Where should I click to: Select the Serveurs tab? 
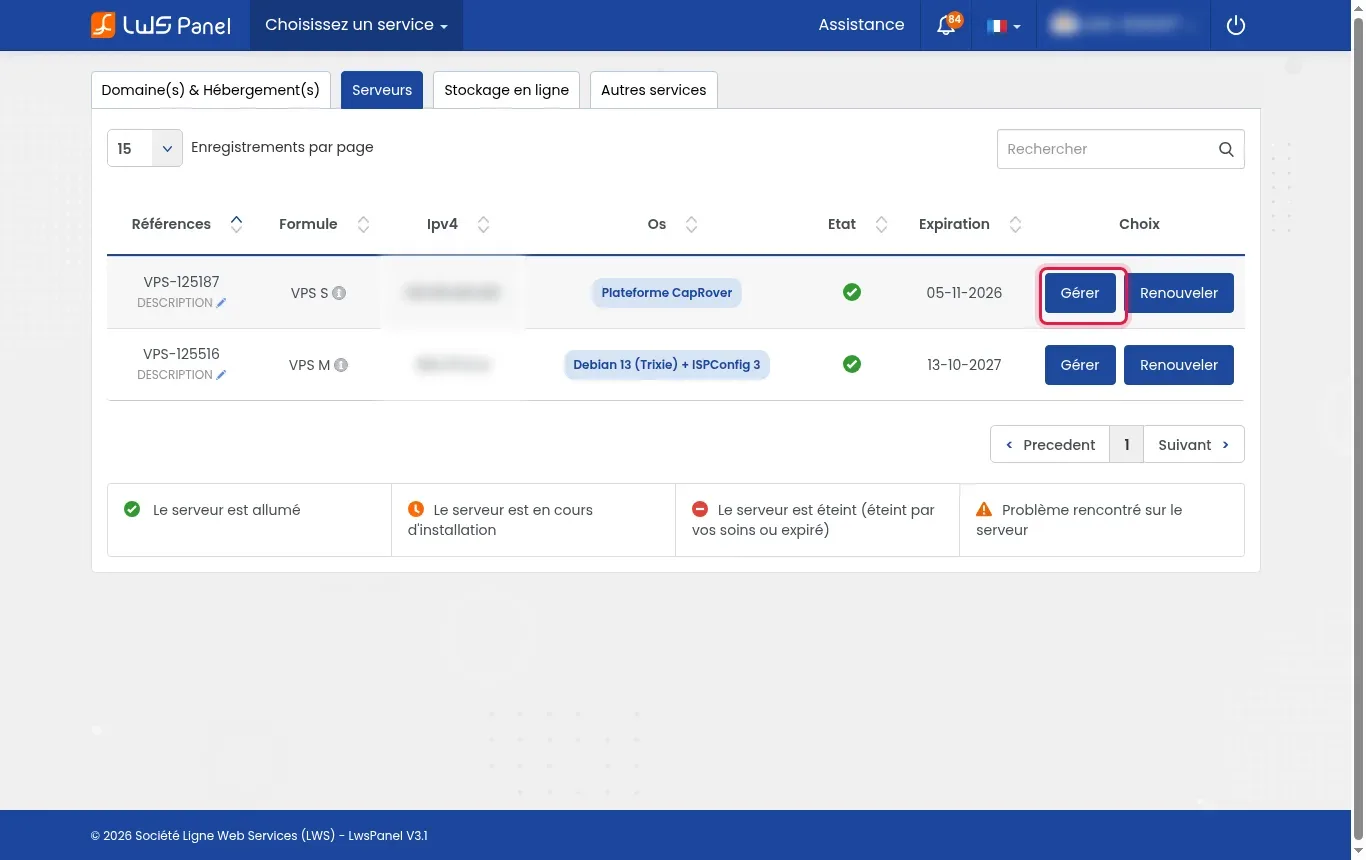tap(382, 90)
